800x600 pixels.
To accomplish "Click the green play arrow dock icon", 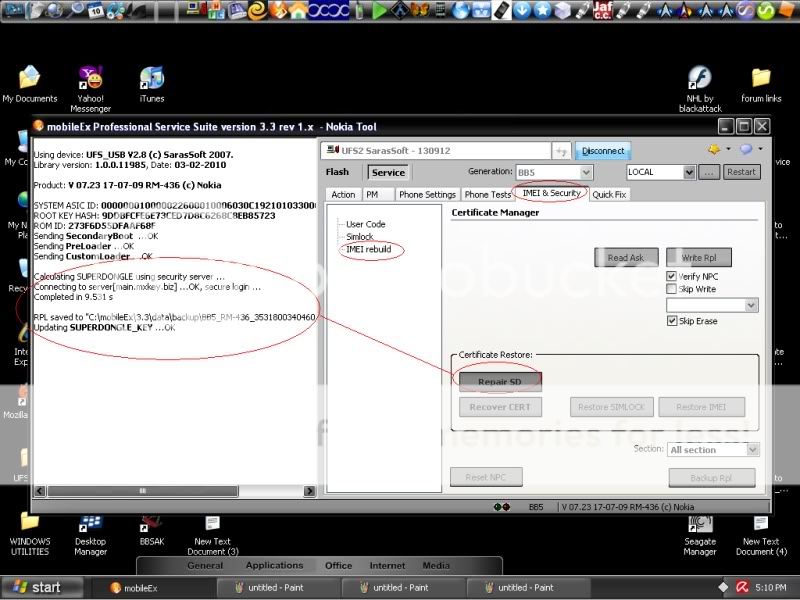I will click(x=379, y=11).
